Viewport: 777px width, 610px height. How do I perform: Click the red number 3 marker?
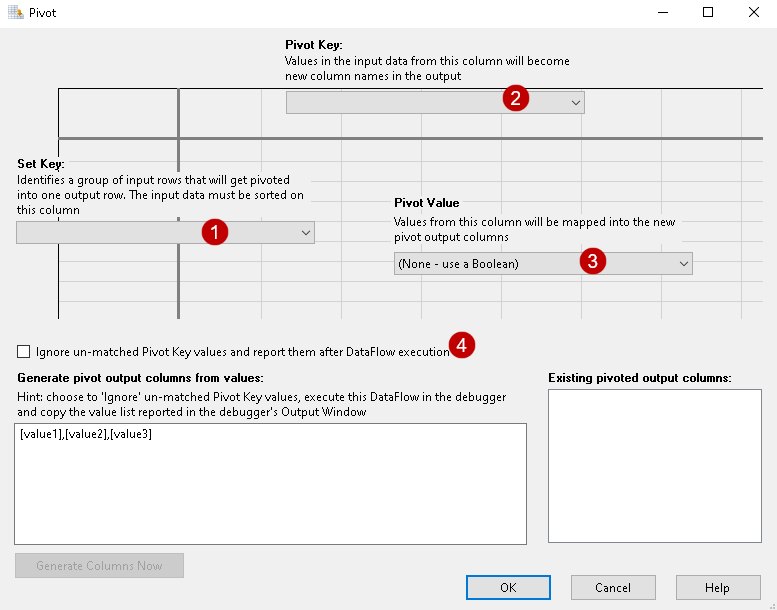[x=593, y=262]
